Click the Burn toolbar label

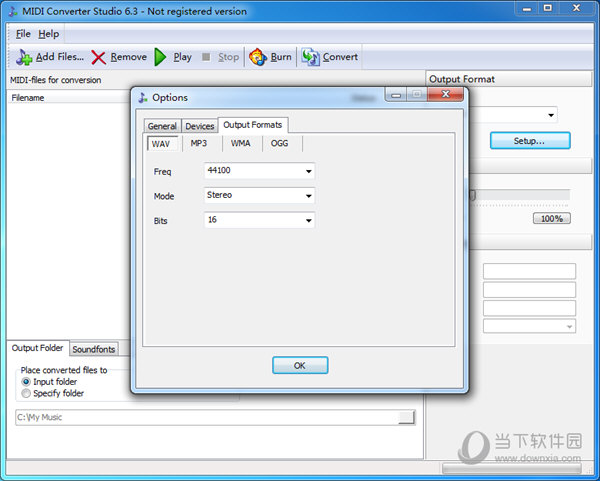coord(281,57)
